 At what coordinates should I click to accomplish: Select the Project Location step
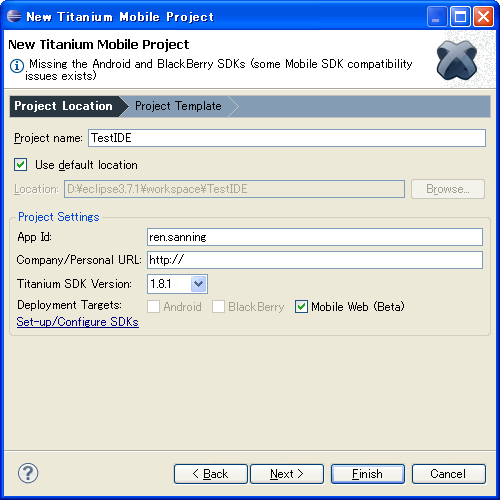pos(63,106)
